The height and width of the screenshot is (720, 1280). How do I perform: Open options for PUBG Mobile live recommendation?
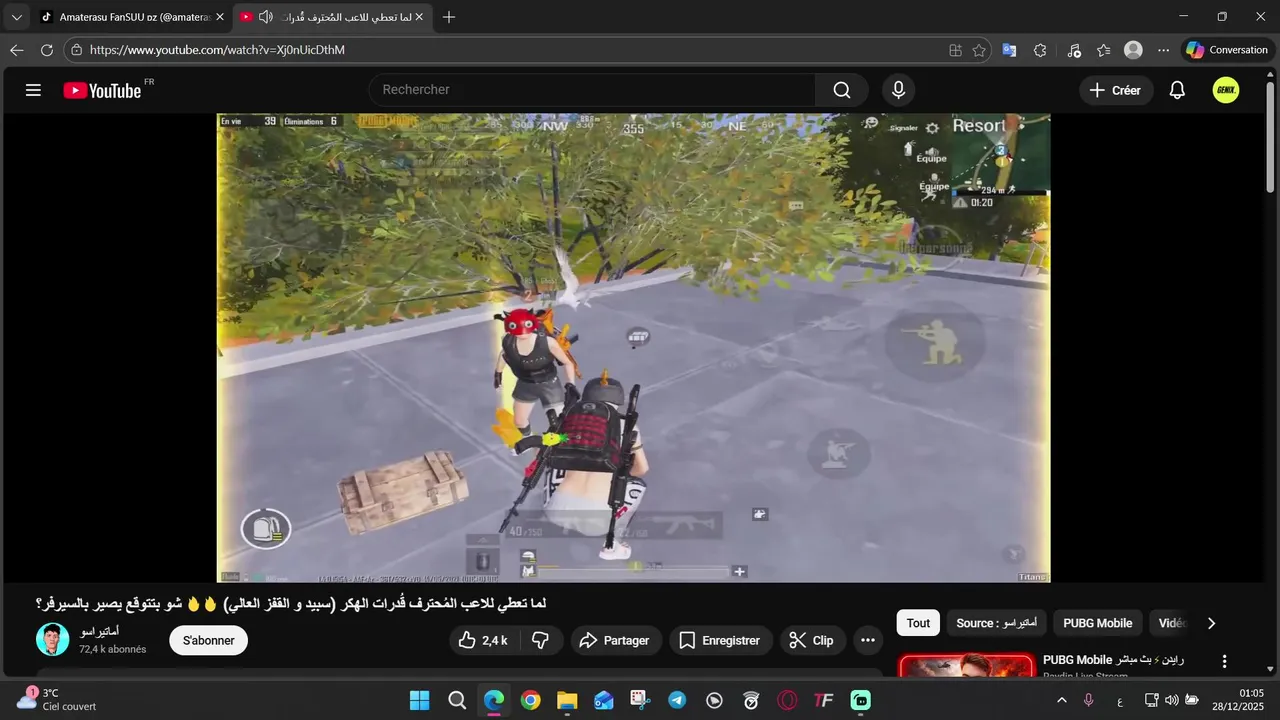point(1224,661)
